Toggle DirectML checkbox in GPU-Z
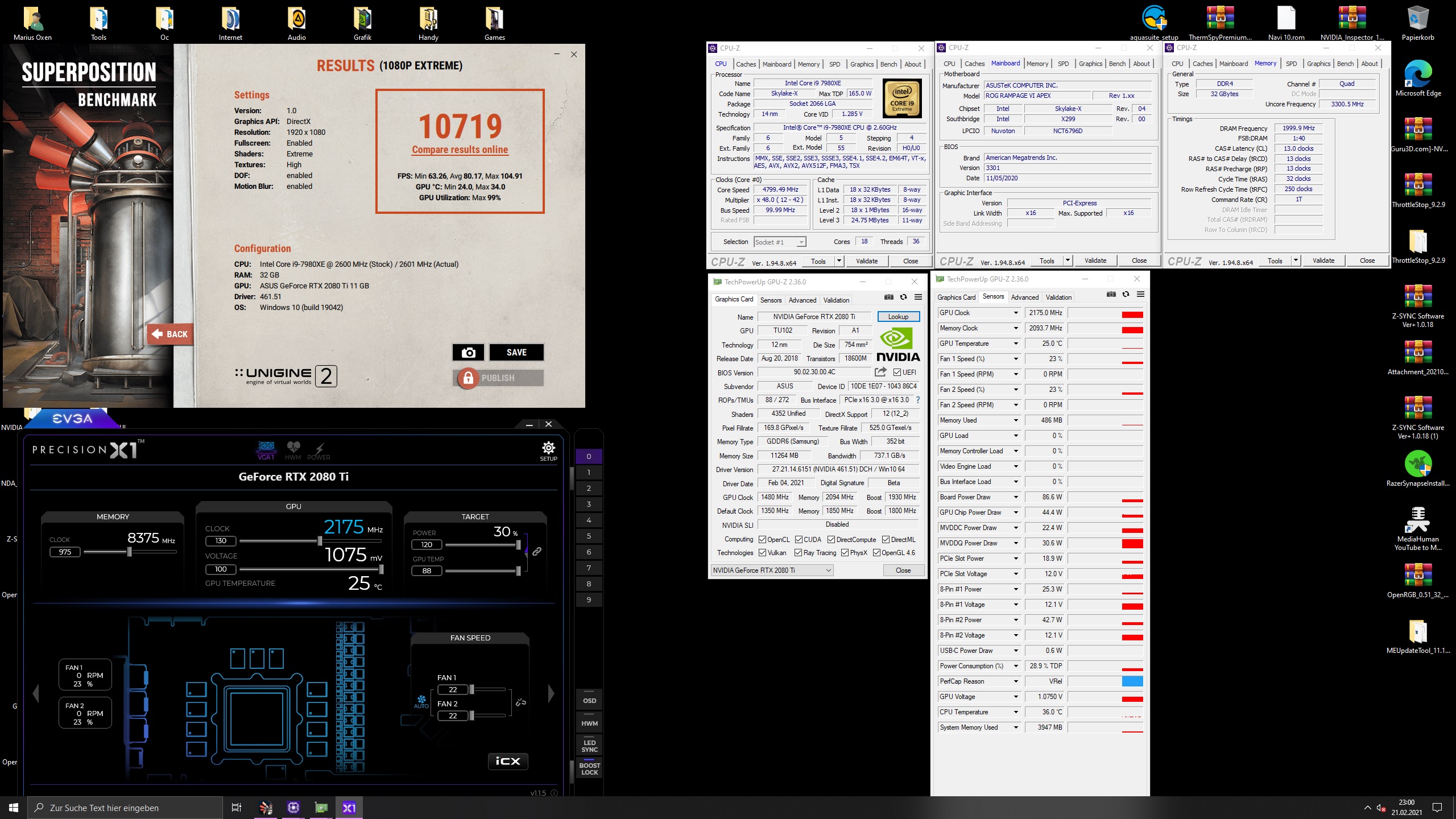This screenshot has width=1456, height=819. click(x=886, y=540)
